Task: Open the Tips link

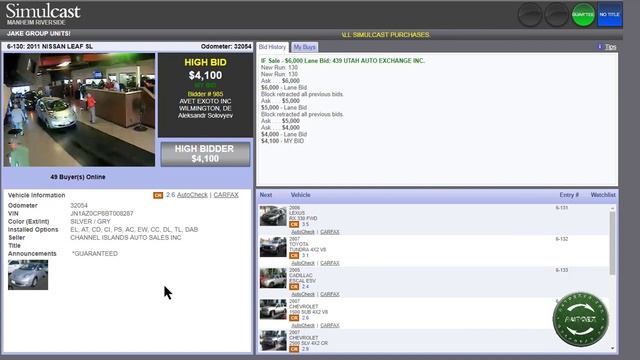Action: [x=611, y=47]
